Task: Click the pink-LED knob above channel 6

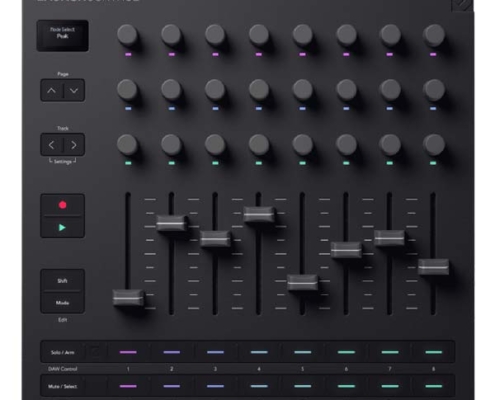Action: 346,34
